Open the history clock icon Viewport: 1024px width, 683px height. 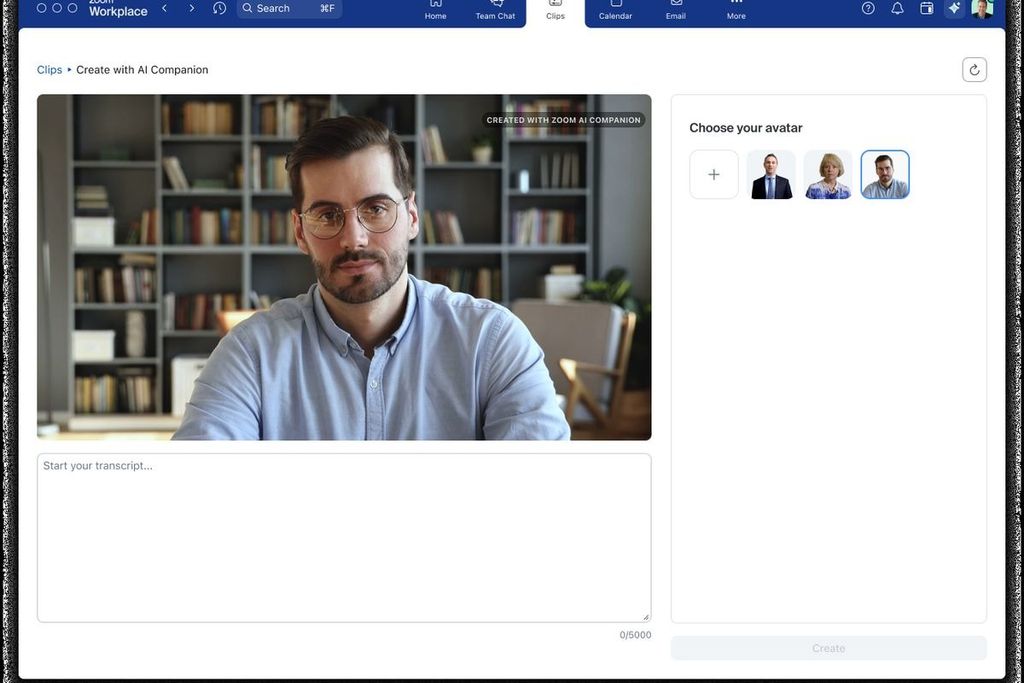coord(220,8)
